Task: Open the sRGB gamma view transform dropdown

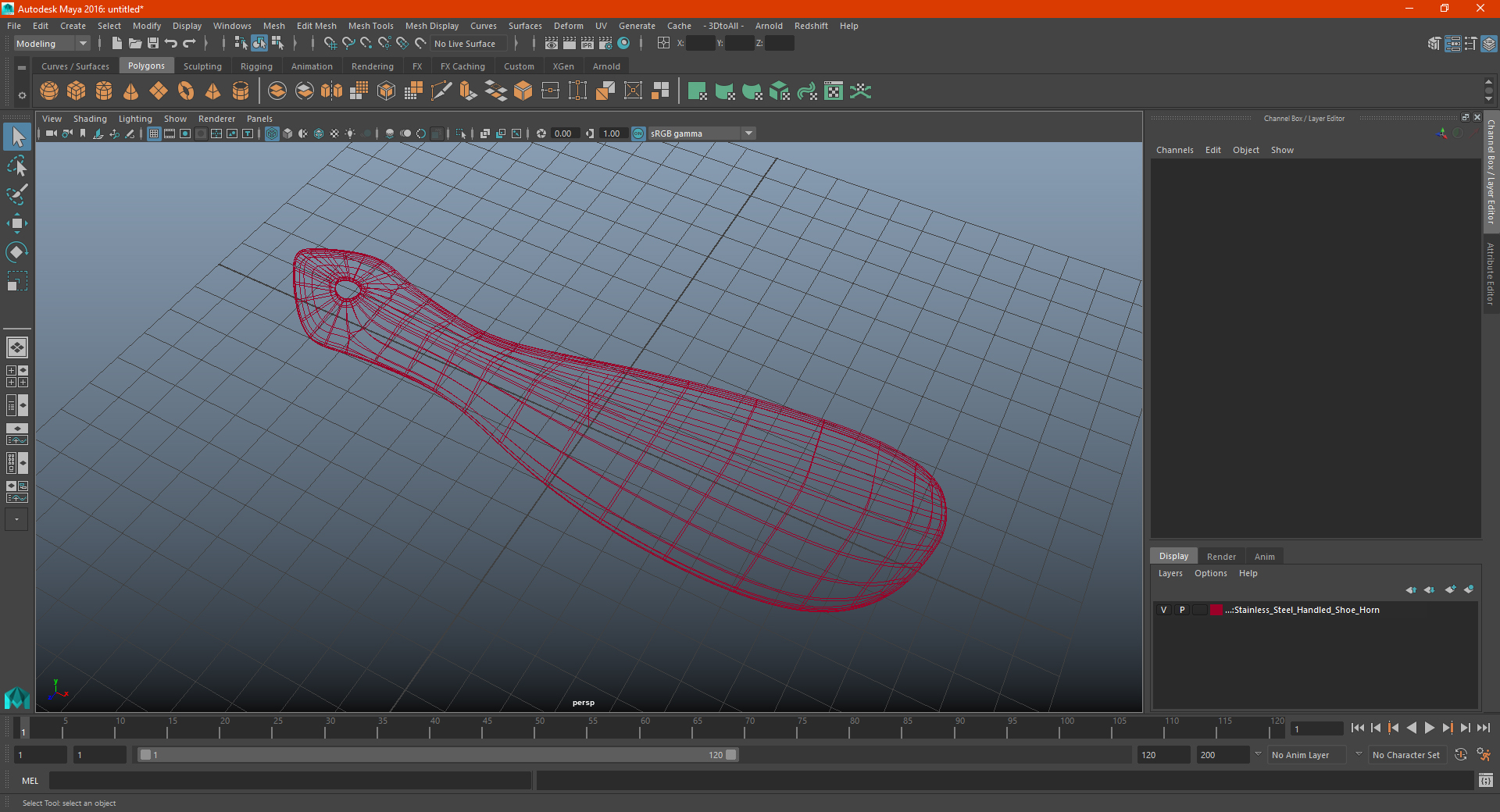Action: click(x=702, y=134)
